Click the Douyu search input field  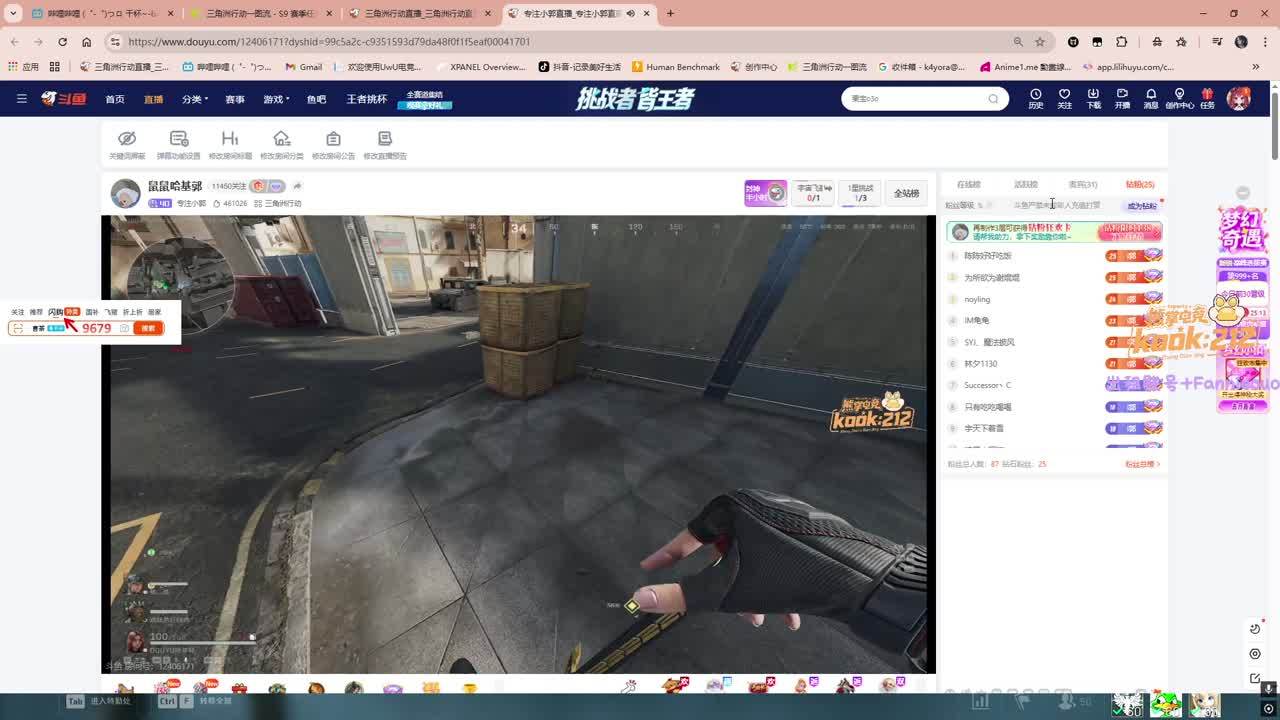point(915,99)
